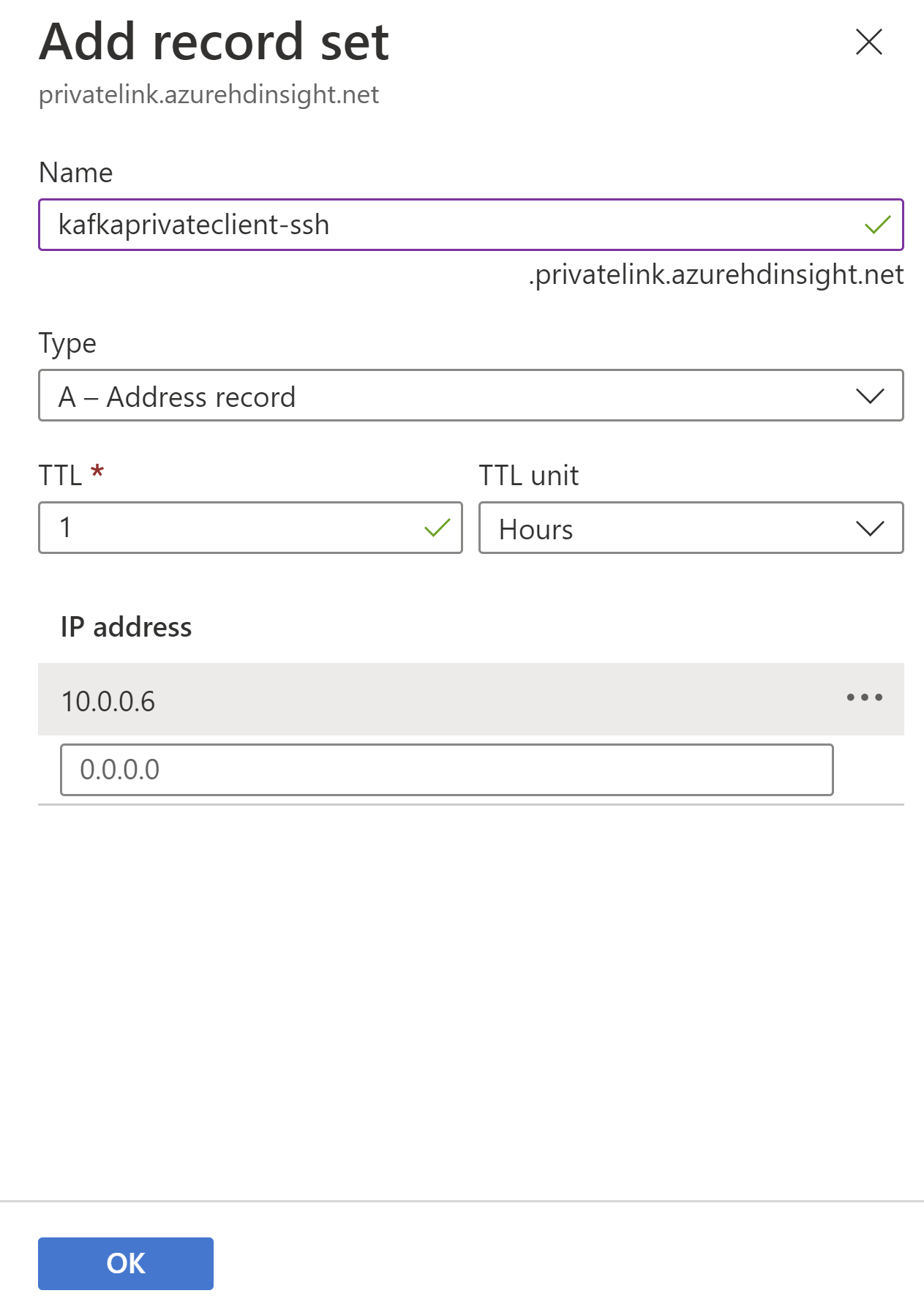Select the domain text privatelink.azurehdinsight.net

click(x=209, y=94)
